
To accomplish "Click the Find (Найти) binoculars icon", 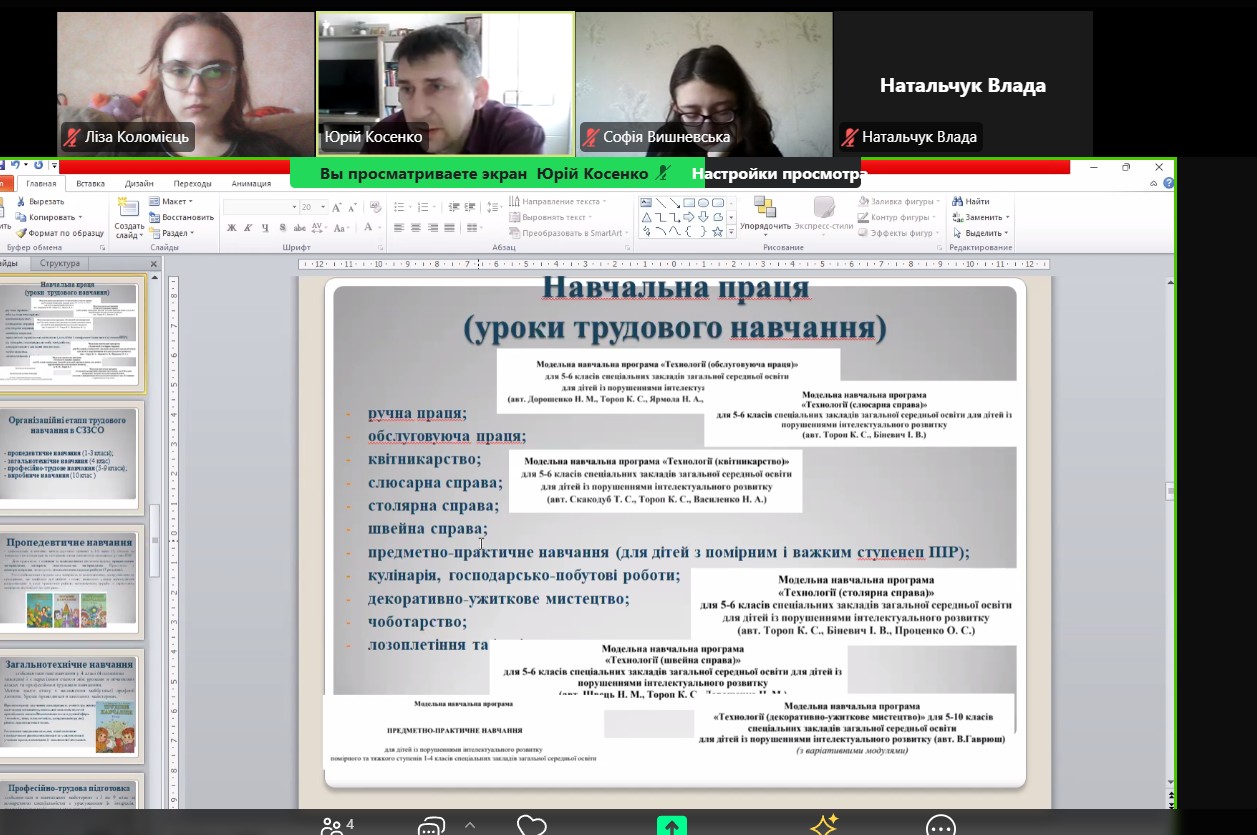I will tap(958, 201).
